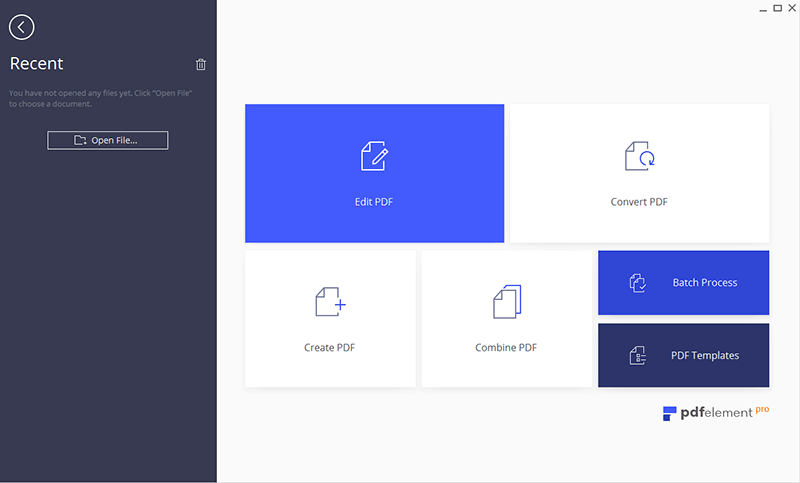
Task: Click the folder icon in Open File button
Action: (x=80, y=140)
